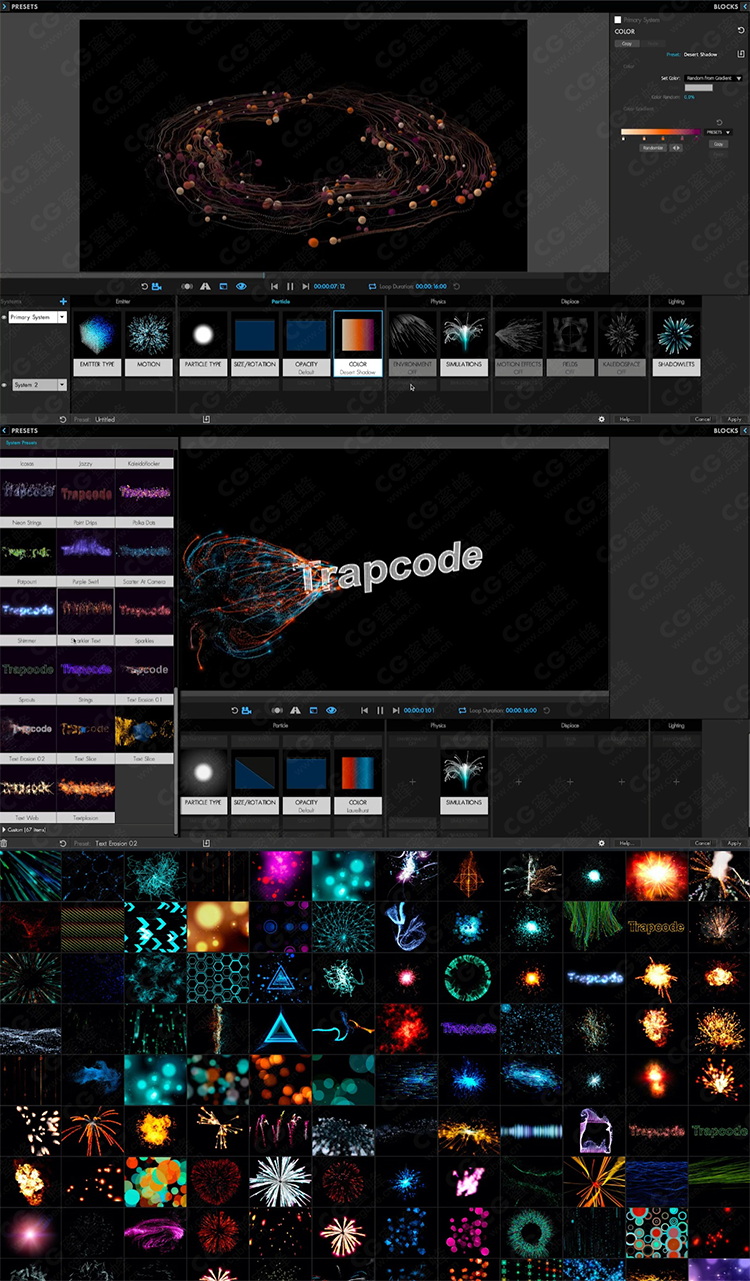Screen dimensions: 750x1281
Task: Toggle the Primary System color checkbox
Action: click(x=618, y=19)
